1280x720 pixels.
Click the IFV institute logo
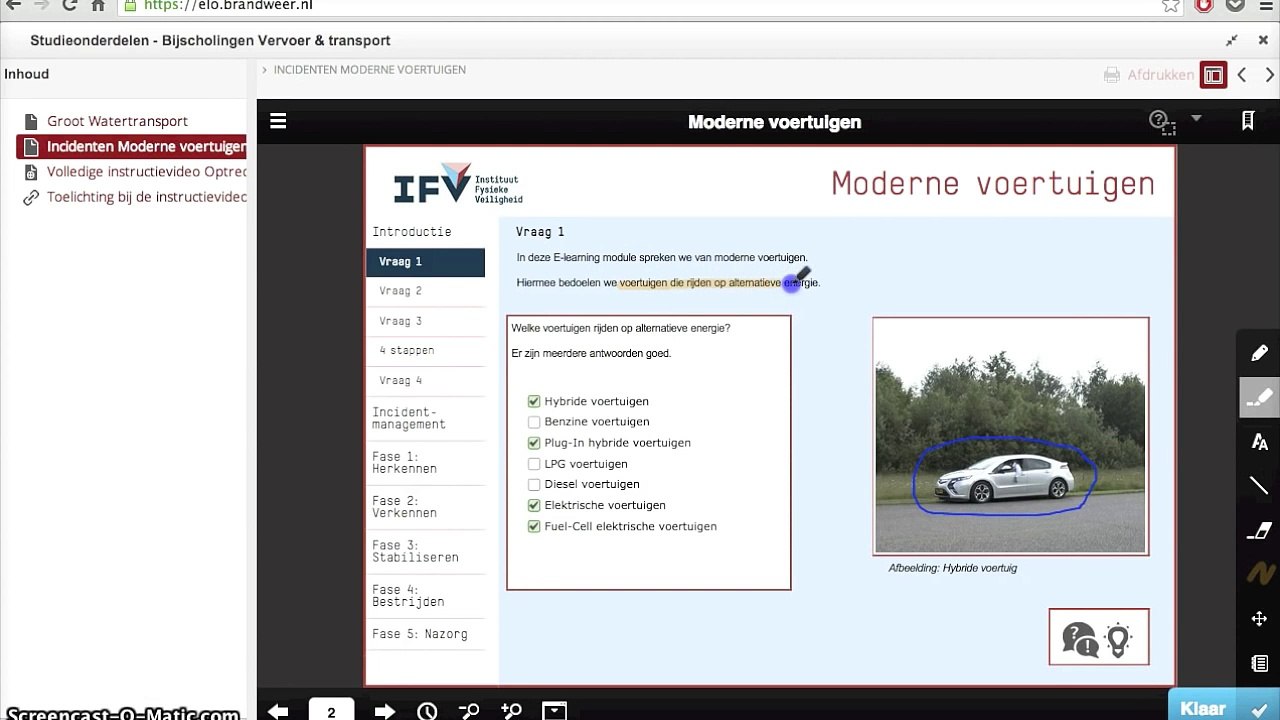(458, 184)
